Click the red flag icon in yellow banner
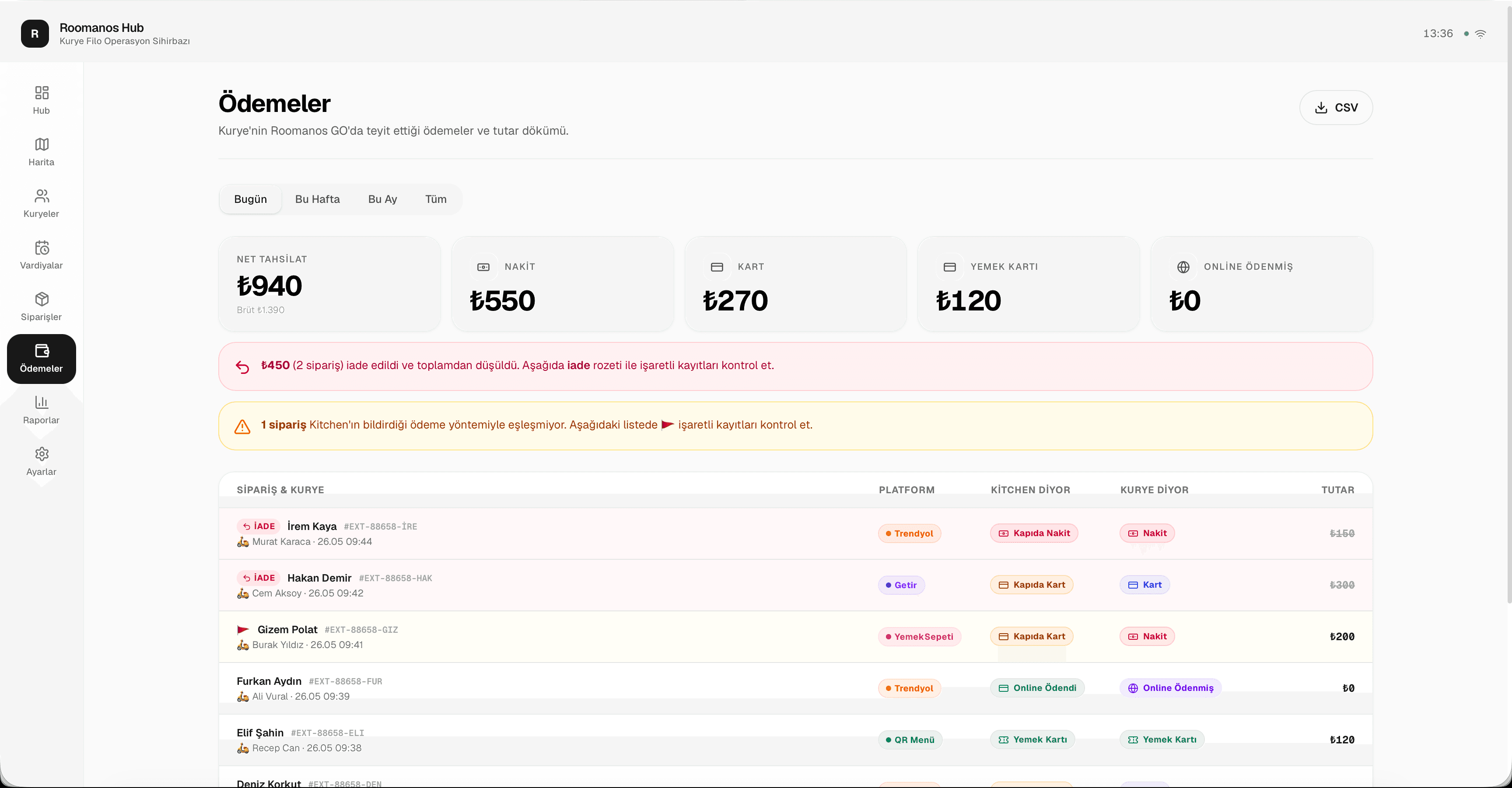Viewport: 1512px width, 788px height. coord(667,425)
